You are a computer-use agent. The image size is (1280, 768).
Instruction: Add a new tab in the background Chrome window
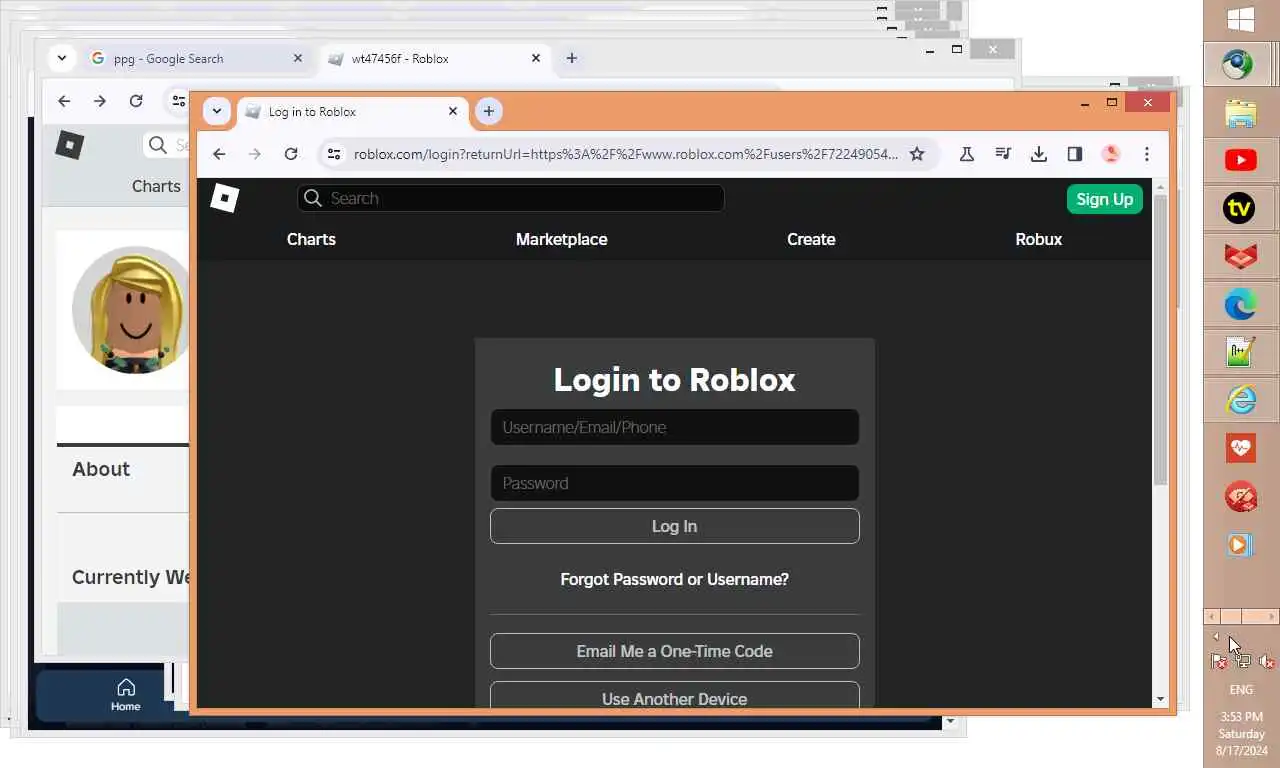click(571, 58)
